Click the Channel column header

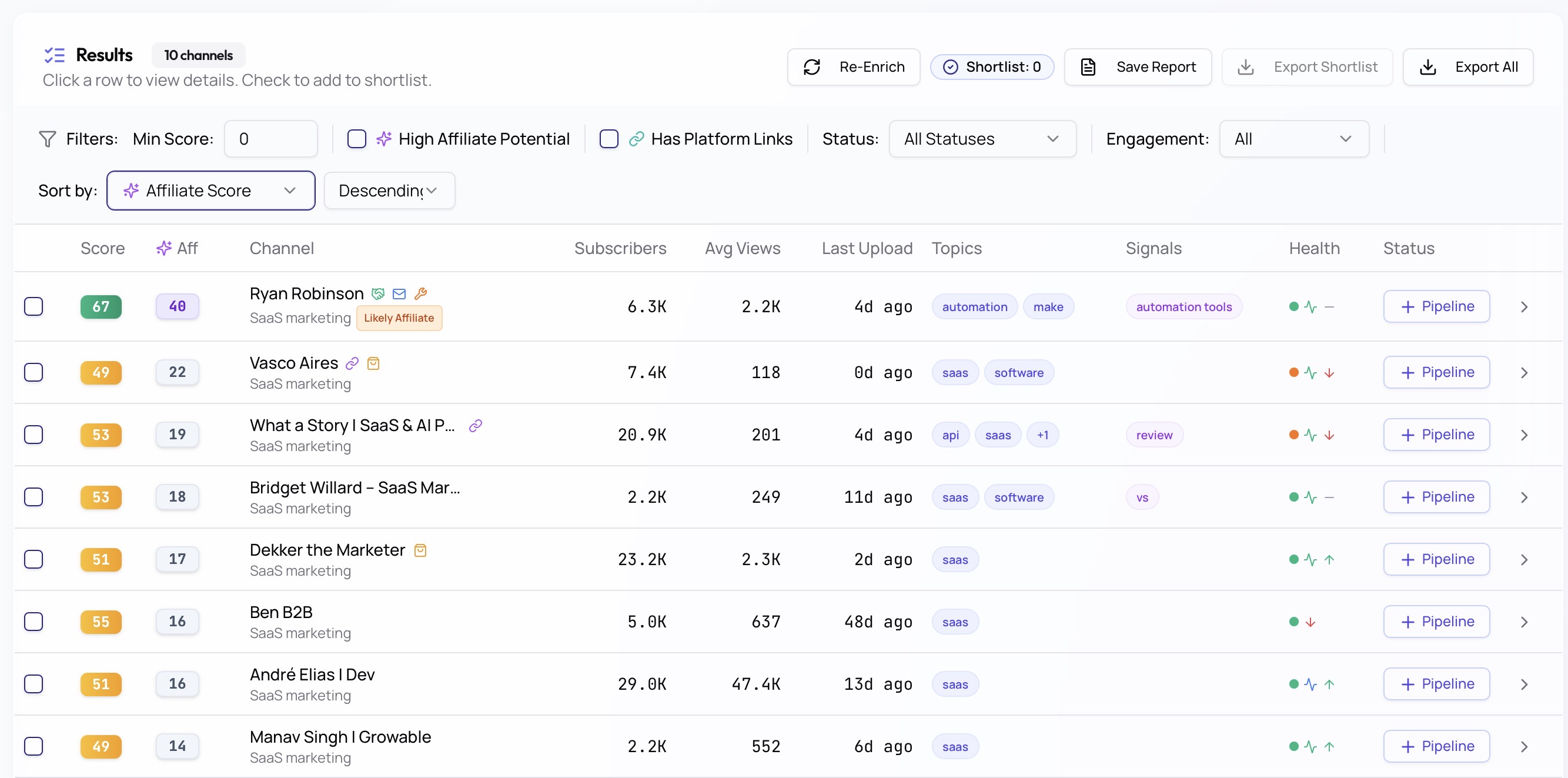282,248
